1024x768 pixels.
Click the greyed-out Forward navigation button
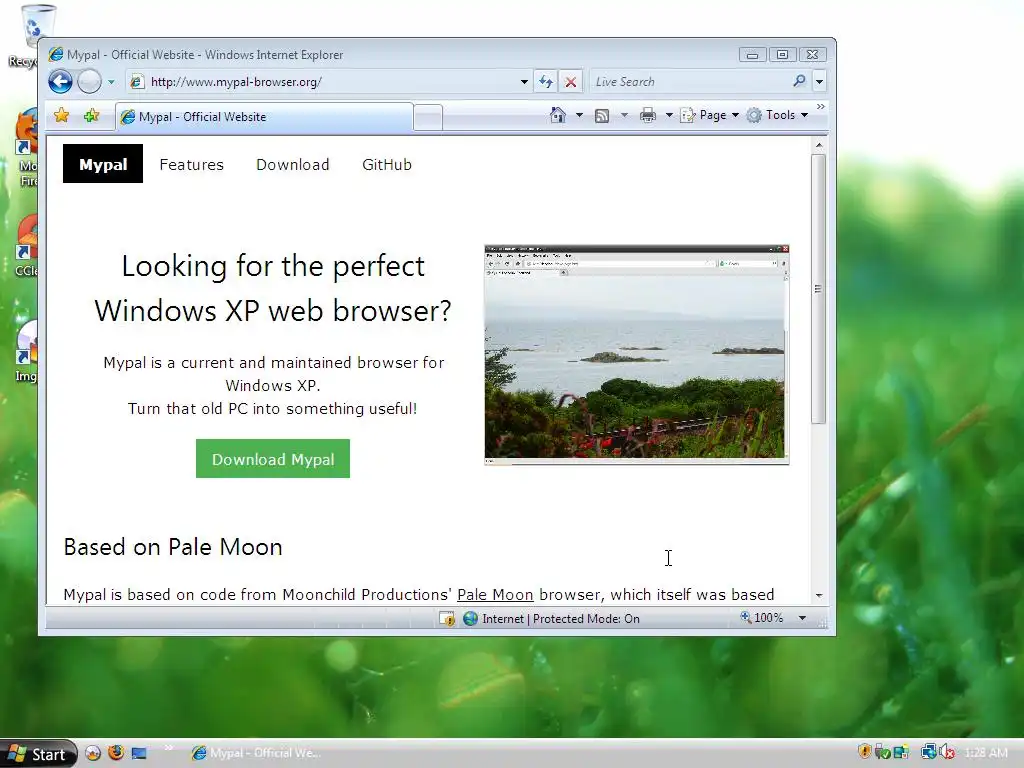89,82
